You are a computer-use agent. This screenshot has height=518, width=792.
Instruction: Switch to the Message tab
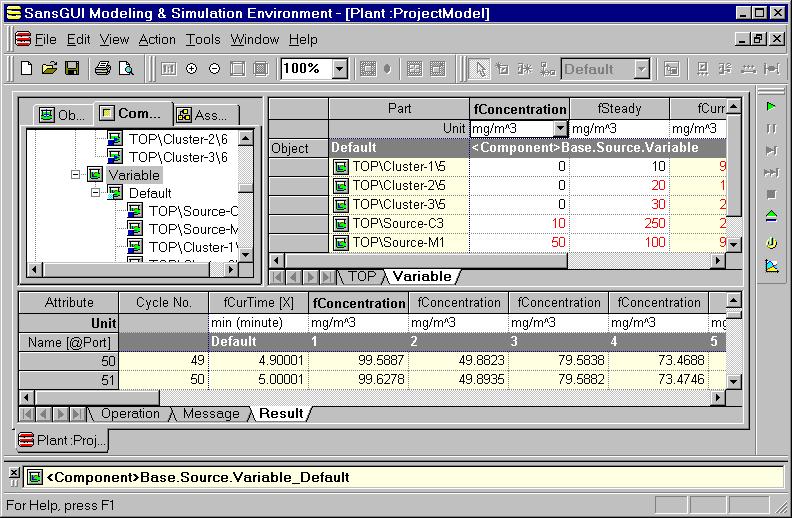[x=211, y=413]
